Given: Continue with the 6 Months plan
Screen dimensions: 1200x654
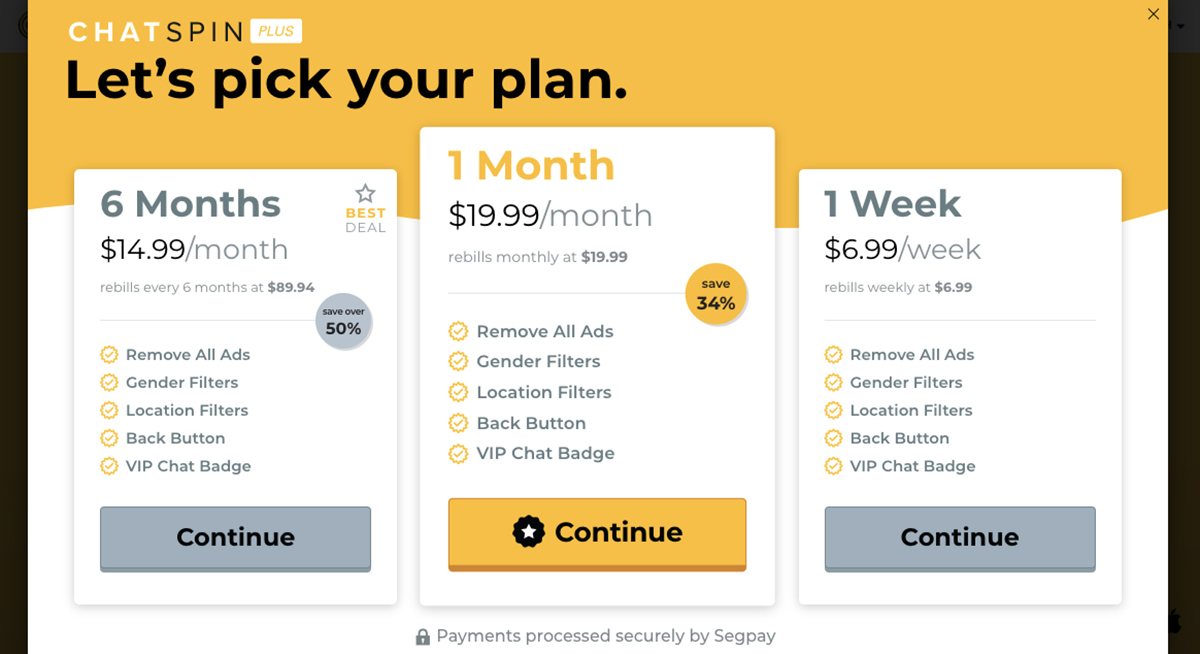Looking at the screenshot, I should click(235, 538).
